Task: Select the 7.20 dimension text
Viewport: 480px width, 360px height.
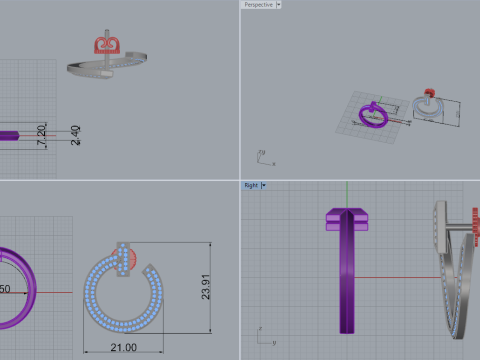Action: pos(42,135)
